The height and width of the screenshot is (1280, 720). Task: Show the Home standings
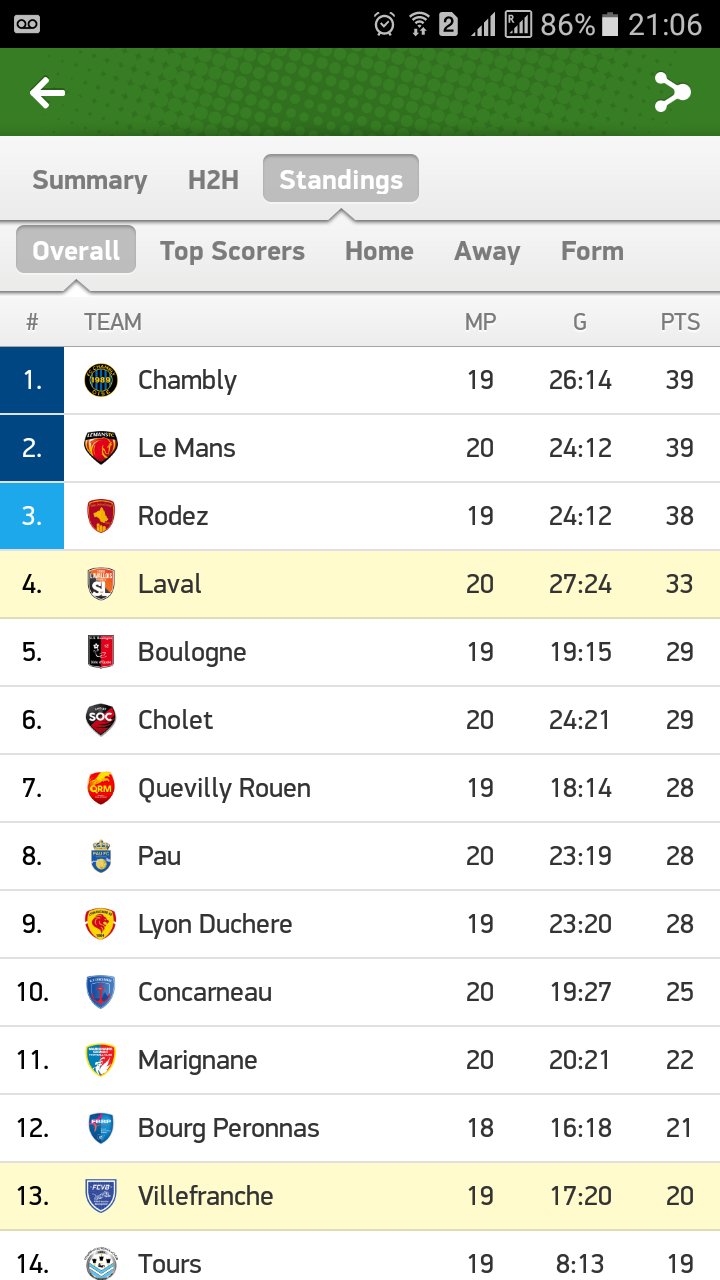[x=379, y=251]
